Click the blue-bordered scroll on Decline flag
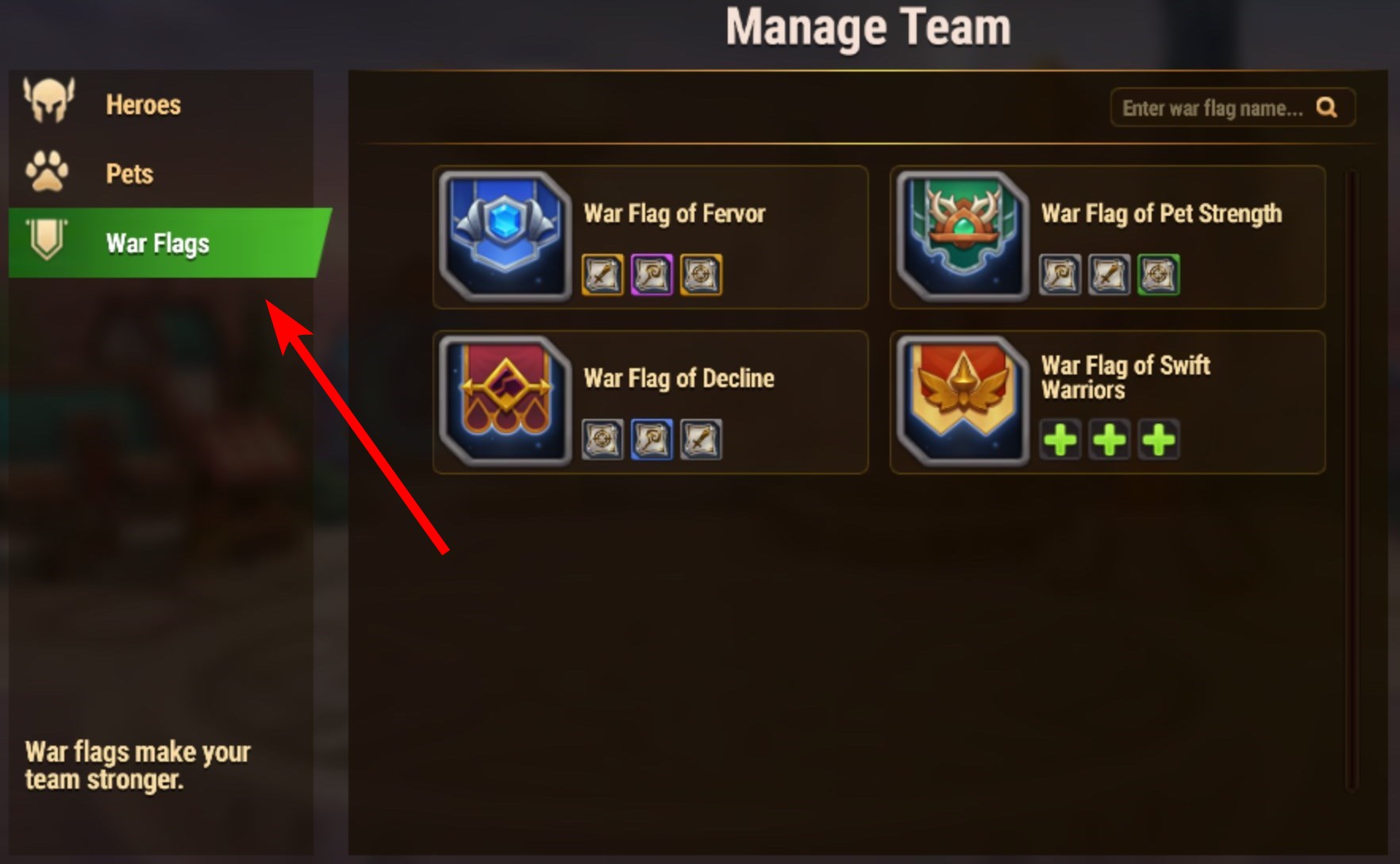Screen dimensions: 1400x864 pos(652,440)
